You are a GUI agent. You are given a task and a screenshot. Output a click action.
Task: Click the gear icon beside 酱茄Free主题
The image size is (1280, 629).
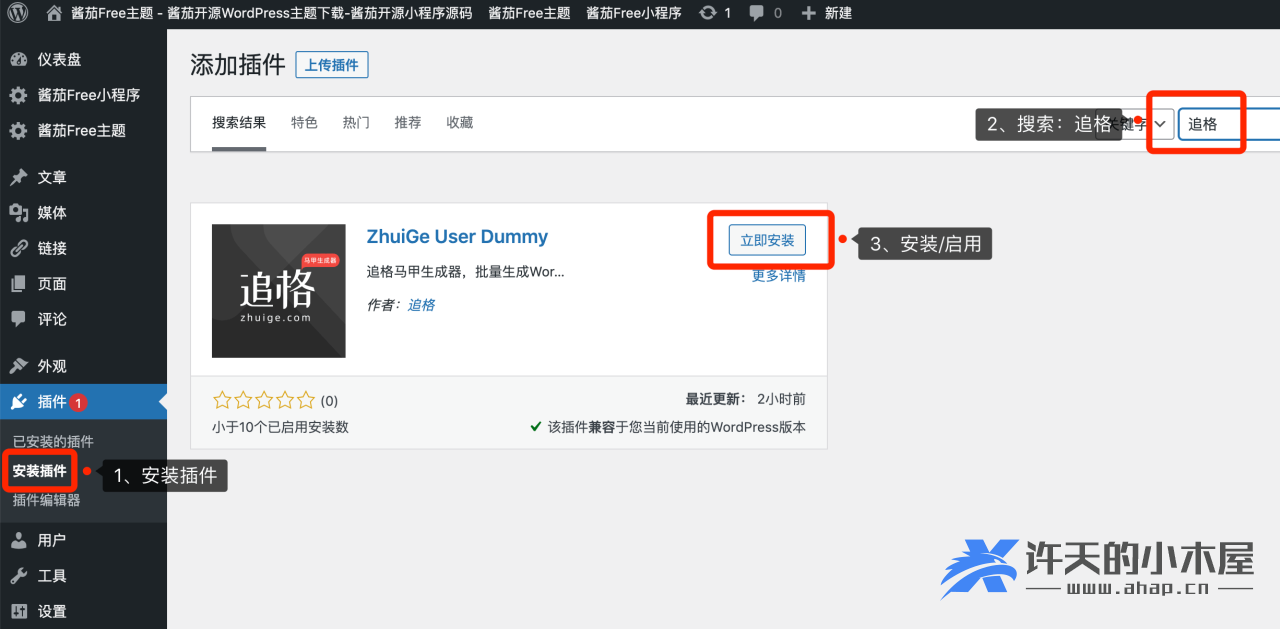(18, 131)
